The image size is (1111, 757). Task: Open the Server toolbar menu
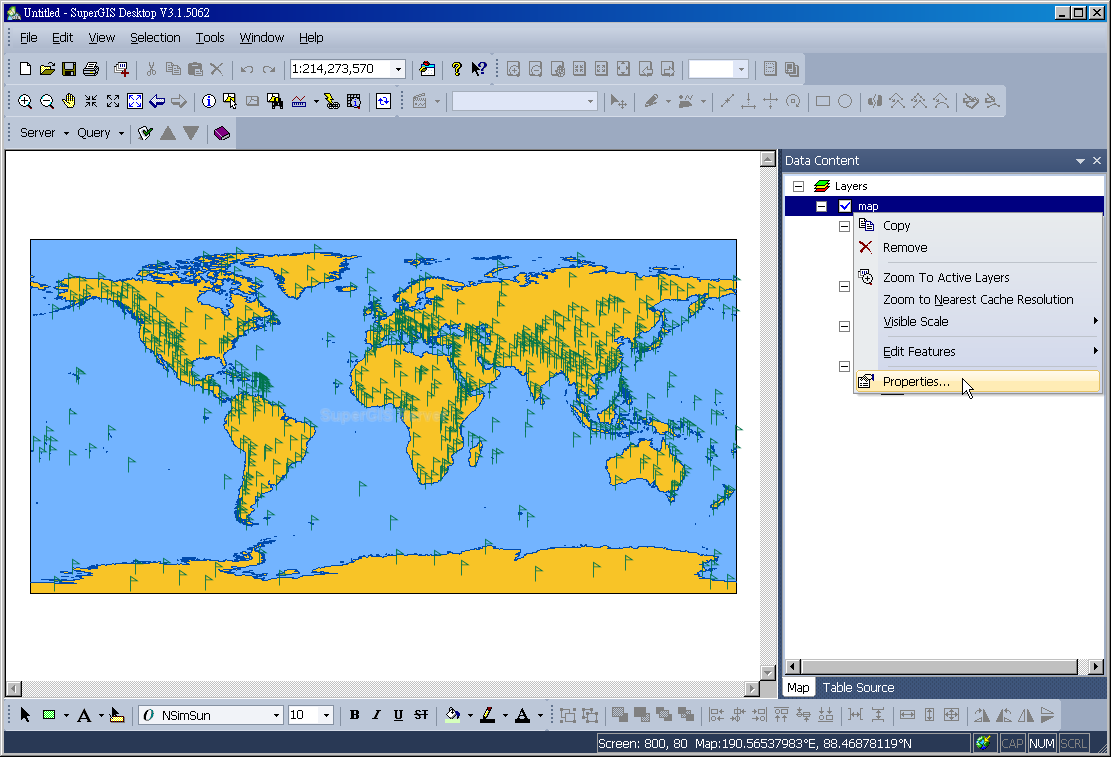tap(44, 133)
